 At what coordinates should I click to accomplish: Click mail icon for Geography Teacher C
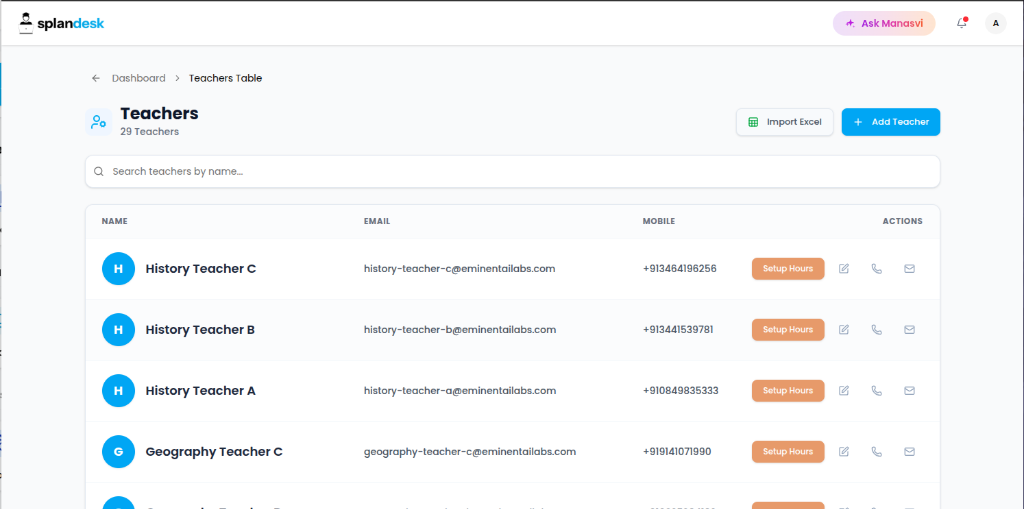point(909,452)
